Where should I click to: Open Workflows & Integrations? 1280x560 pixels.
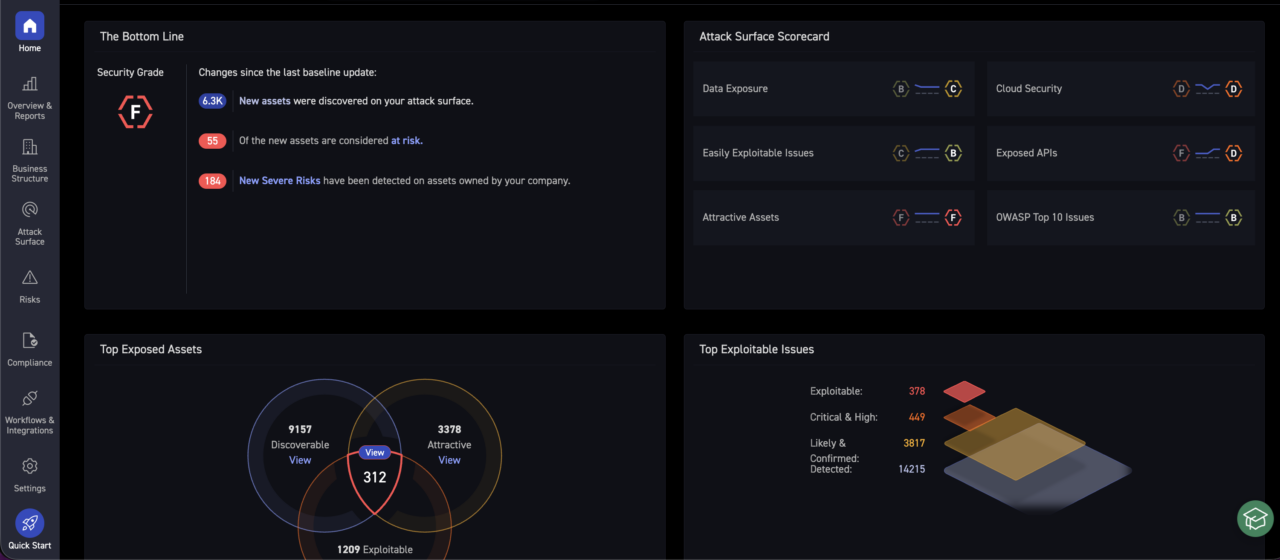tap(29, 399)
